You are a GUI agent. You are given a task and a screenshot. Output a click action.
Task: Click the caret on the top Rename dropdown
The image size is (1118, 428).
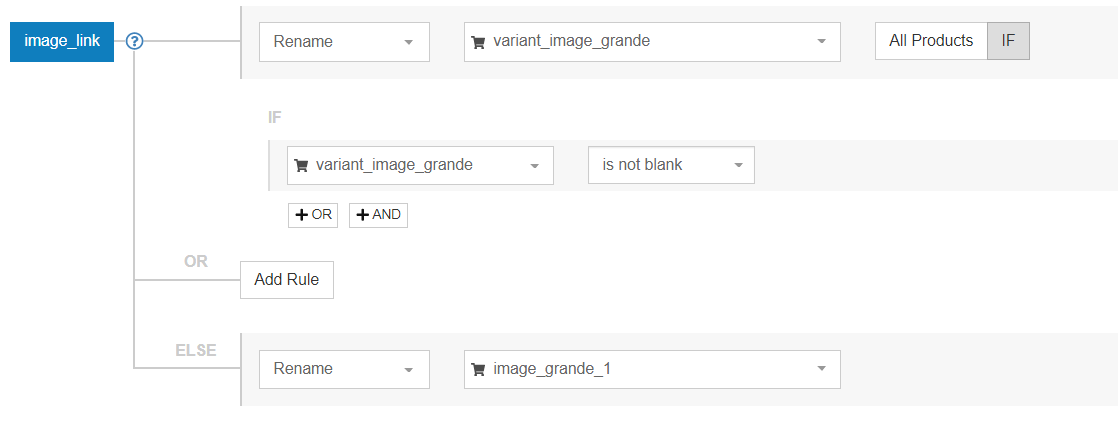[x=408, y=42]
